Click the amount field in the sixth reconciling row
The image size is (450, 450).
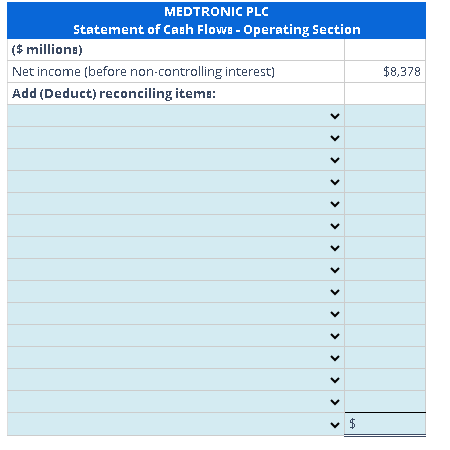[x=385, y=226]
